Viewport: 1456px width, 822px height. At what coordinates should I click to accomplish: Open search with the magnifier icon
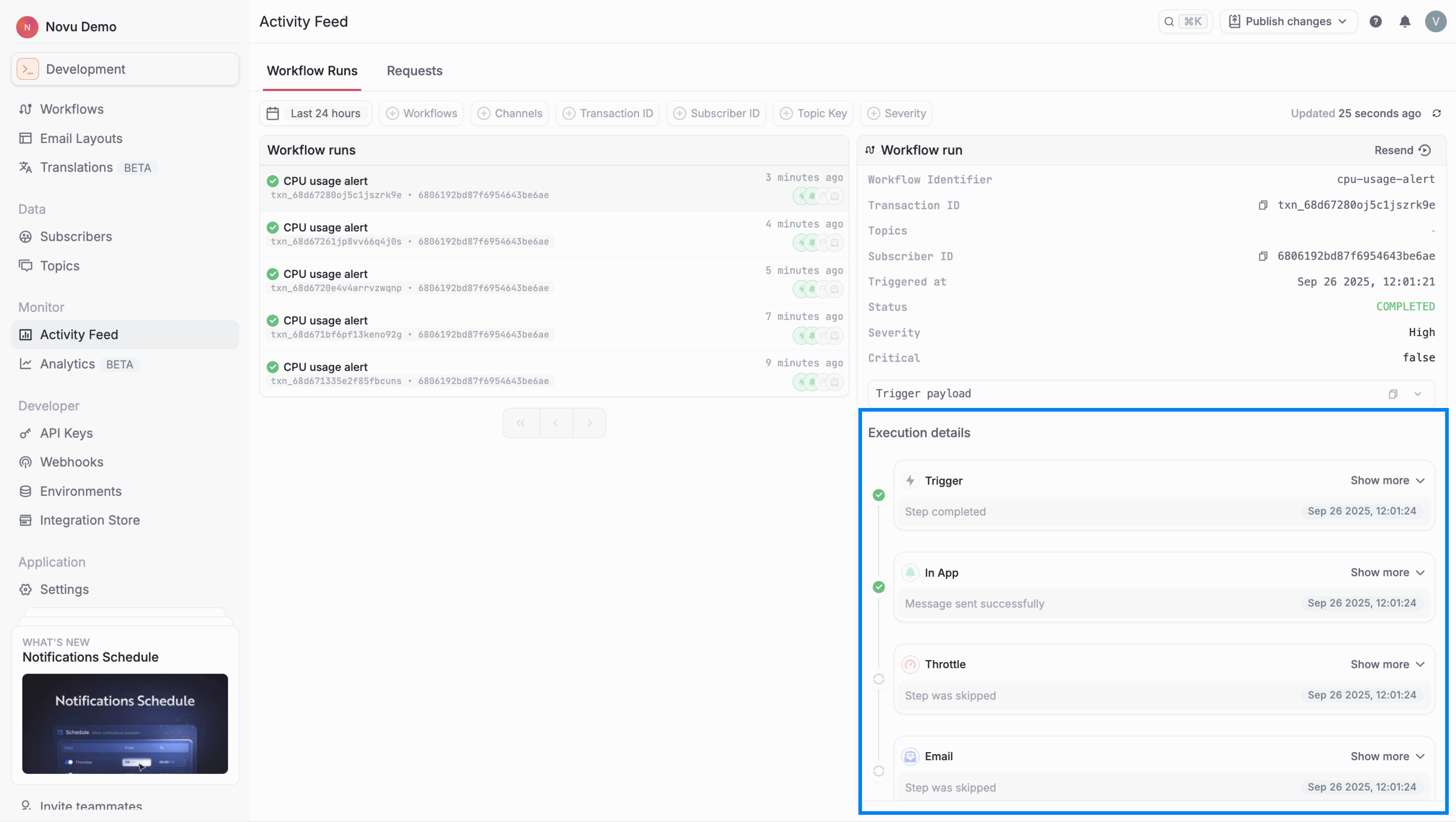(1169, 22)
